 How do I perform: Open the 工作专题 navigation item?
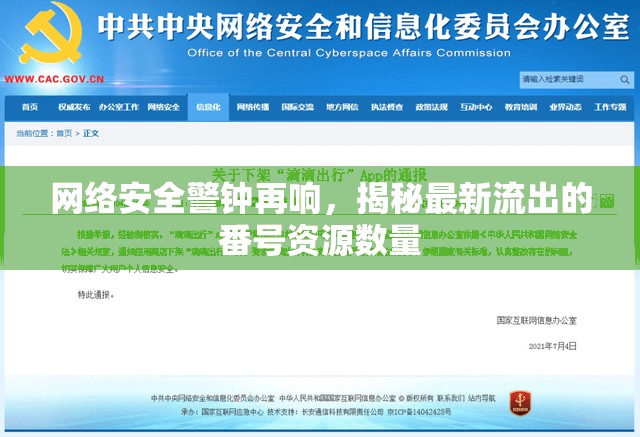(610, 107)
